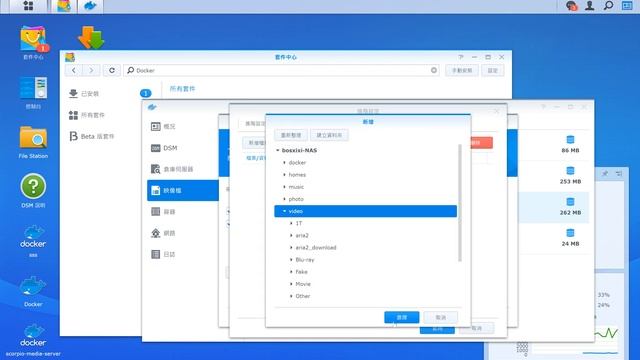Refresh the Package Center page

coord(111,70)
